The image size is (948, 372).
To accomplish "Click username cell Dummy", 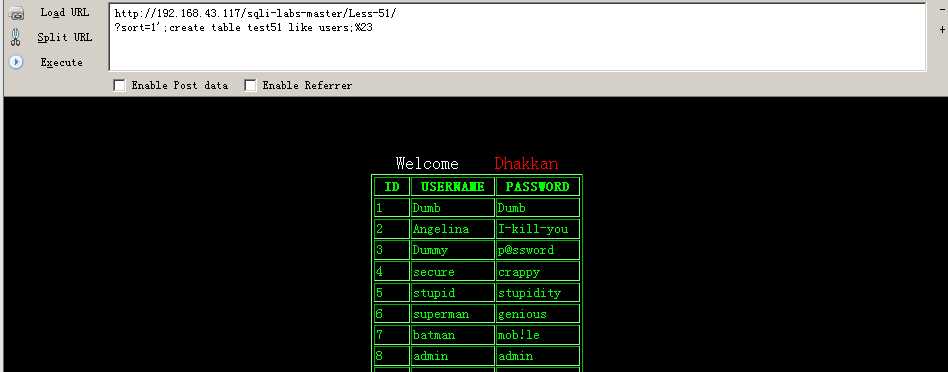I will 453,250.
